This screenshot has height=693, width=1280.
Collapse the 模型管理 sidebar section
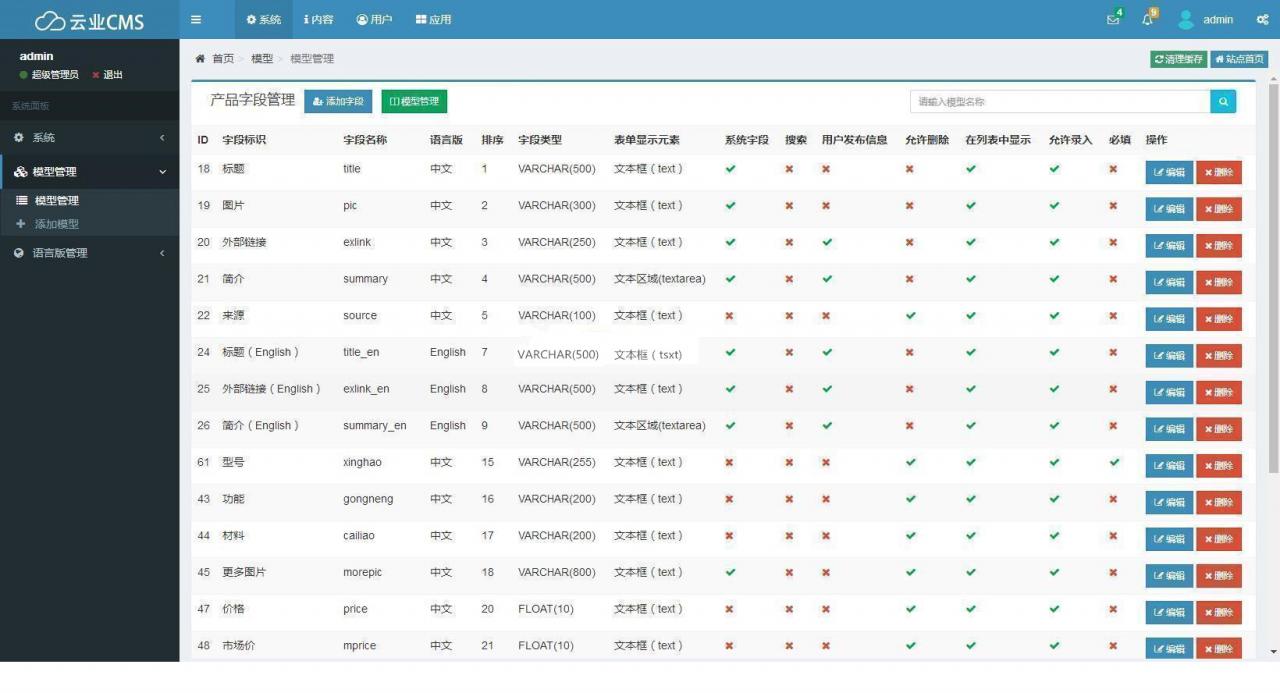(x=89, y=172)
